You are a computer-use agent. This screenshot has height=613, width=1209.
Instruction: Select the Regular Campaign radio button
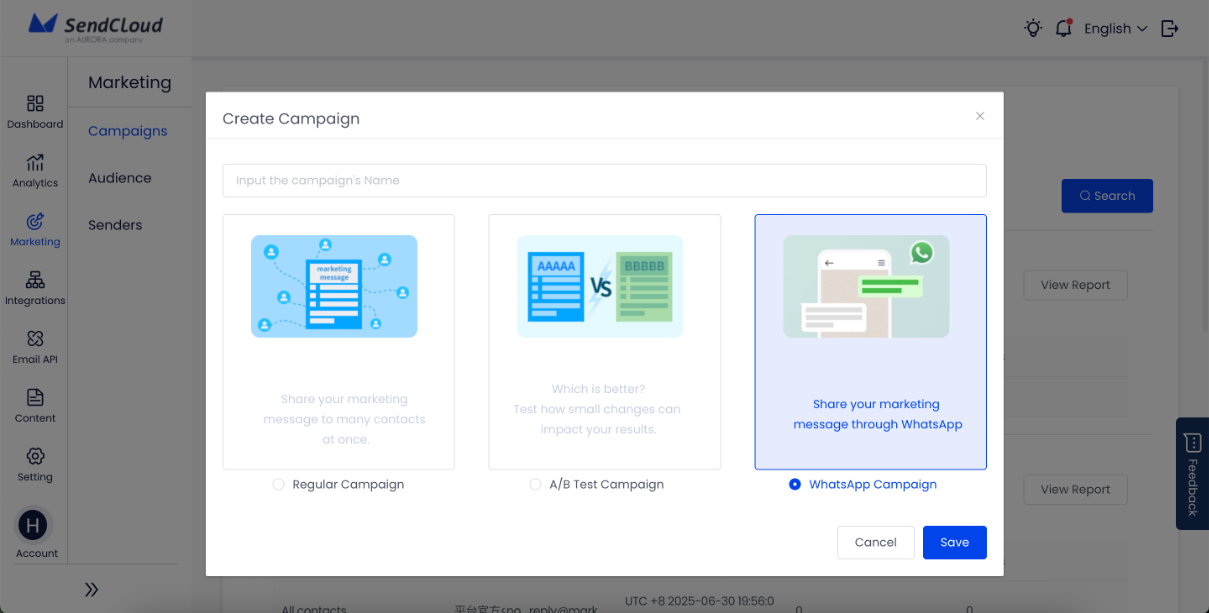[x=278, y=484]
